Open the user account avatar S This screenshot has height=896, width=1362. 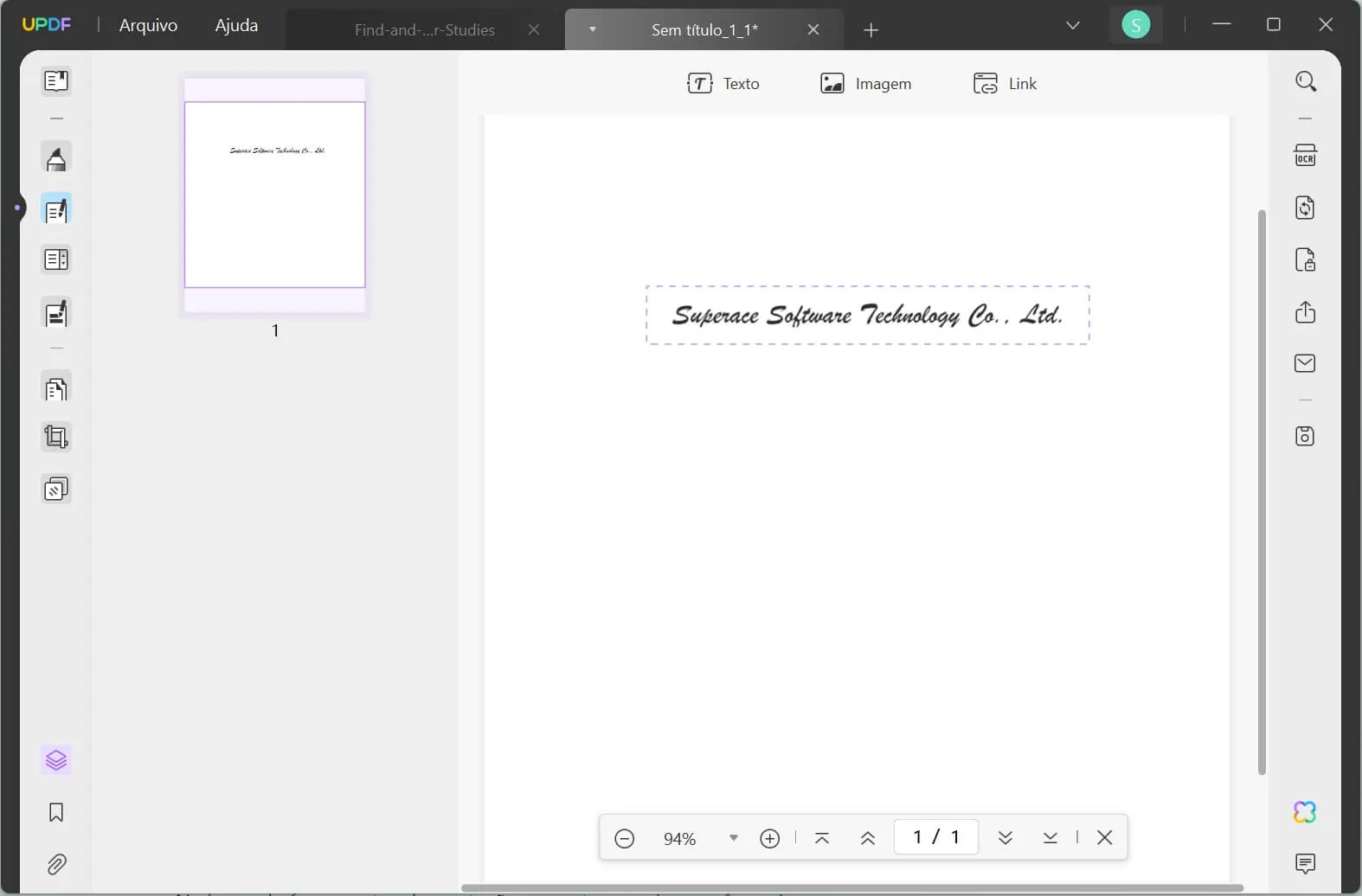(1135, 25)
